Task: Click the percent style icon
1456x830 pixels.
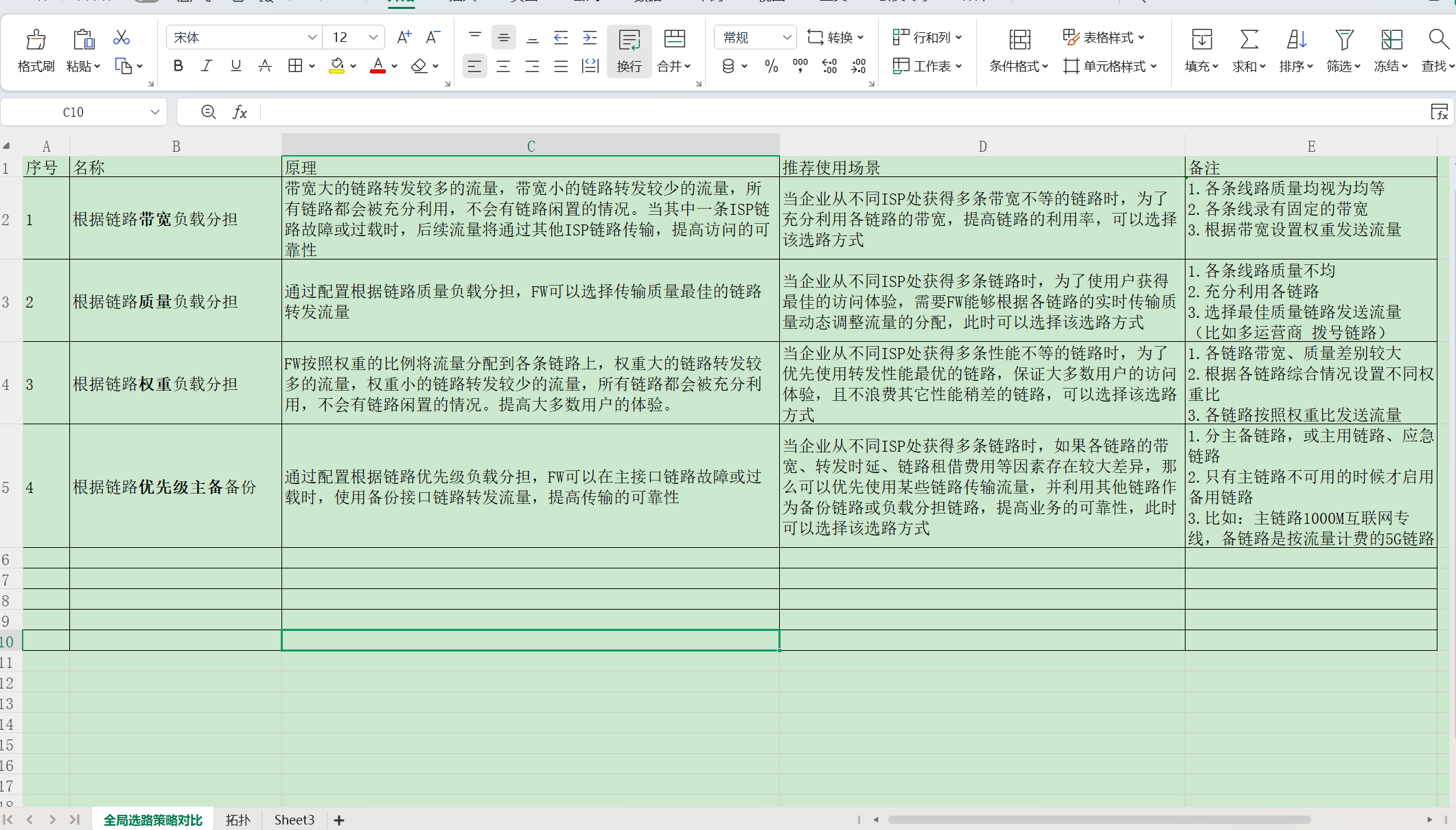Action: tap(771, 66)
